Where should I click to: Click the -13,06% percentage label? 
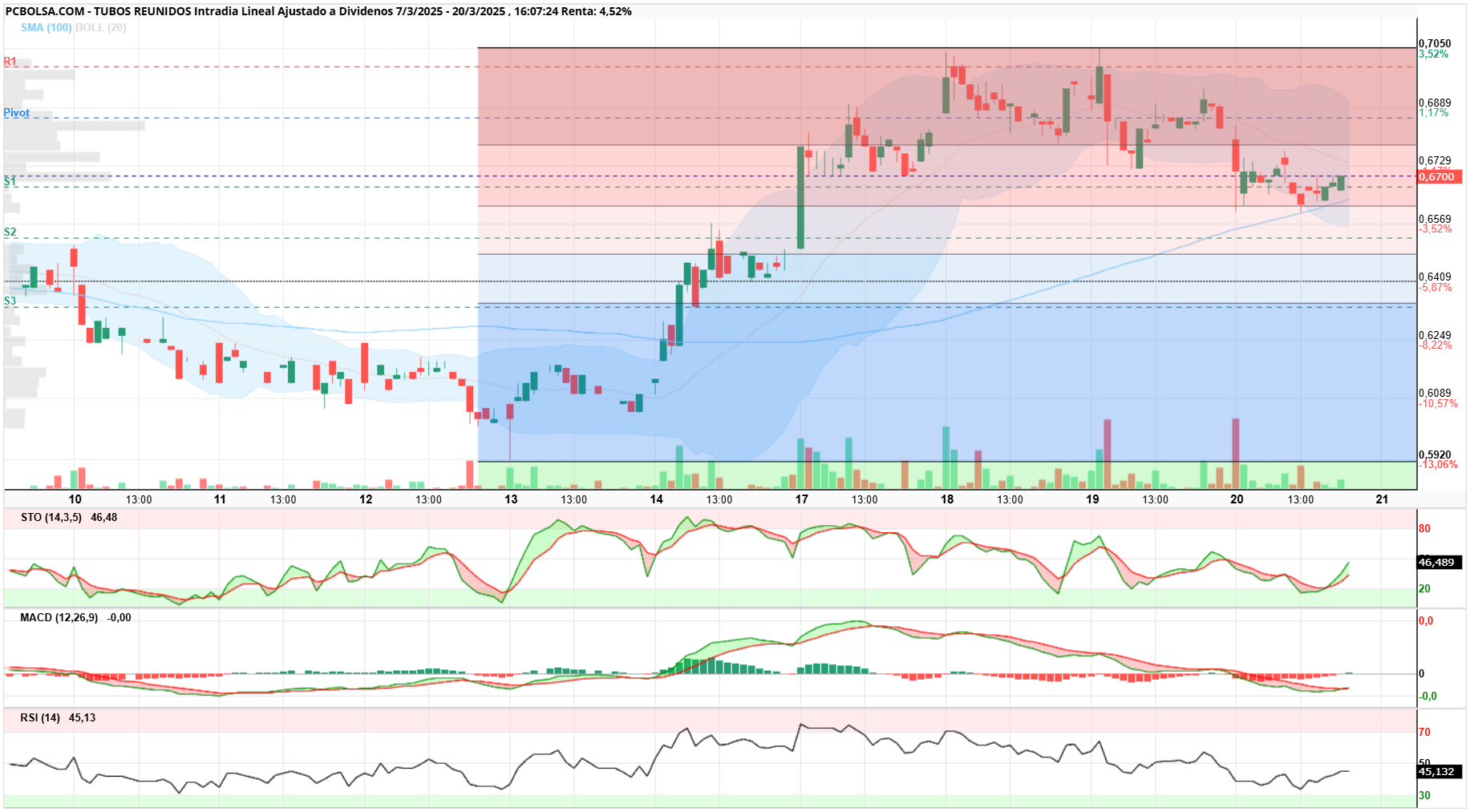[x=1439, y=464]
